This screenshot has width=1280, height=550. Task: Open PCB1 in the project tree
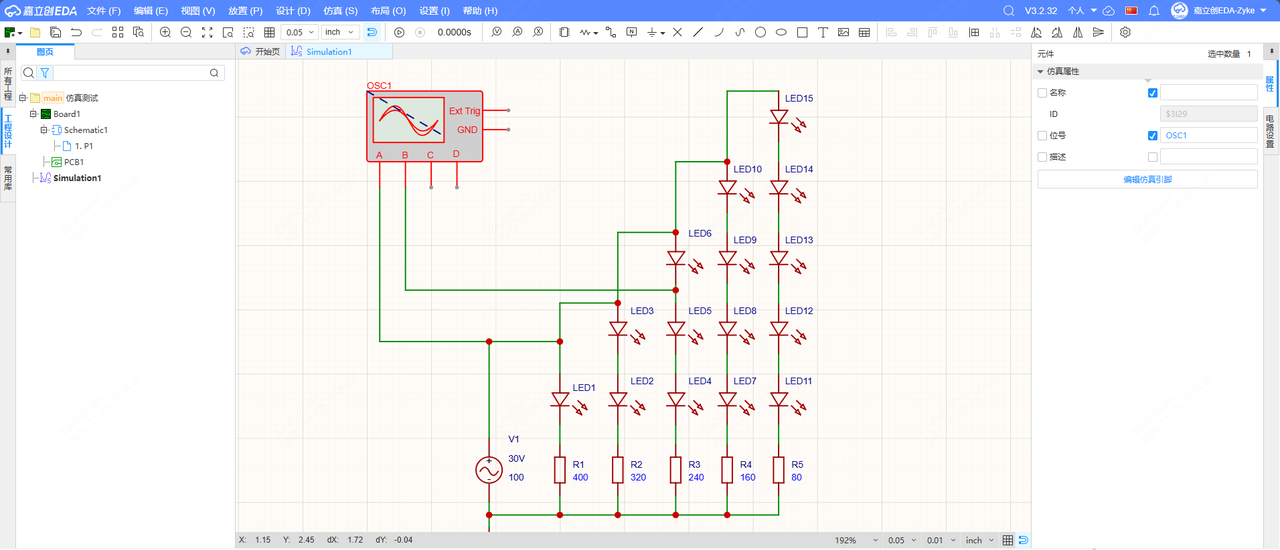coord(73,162)
